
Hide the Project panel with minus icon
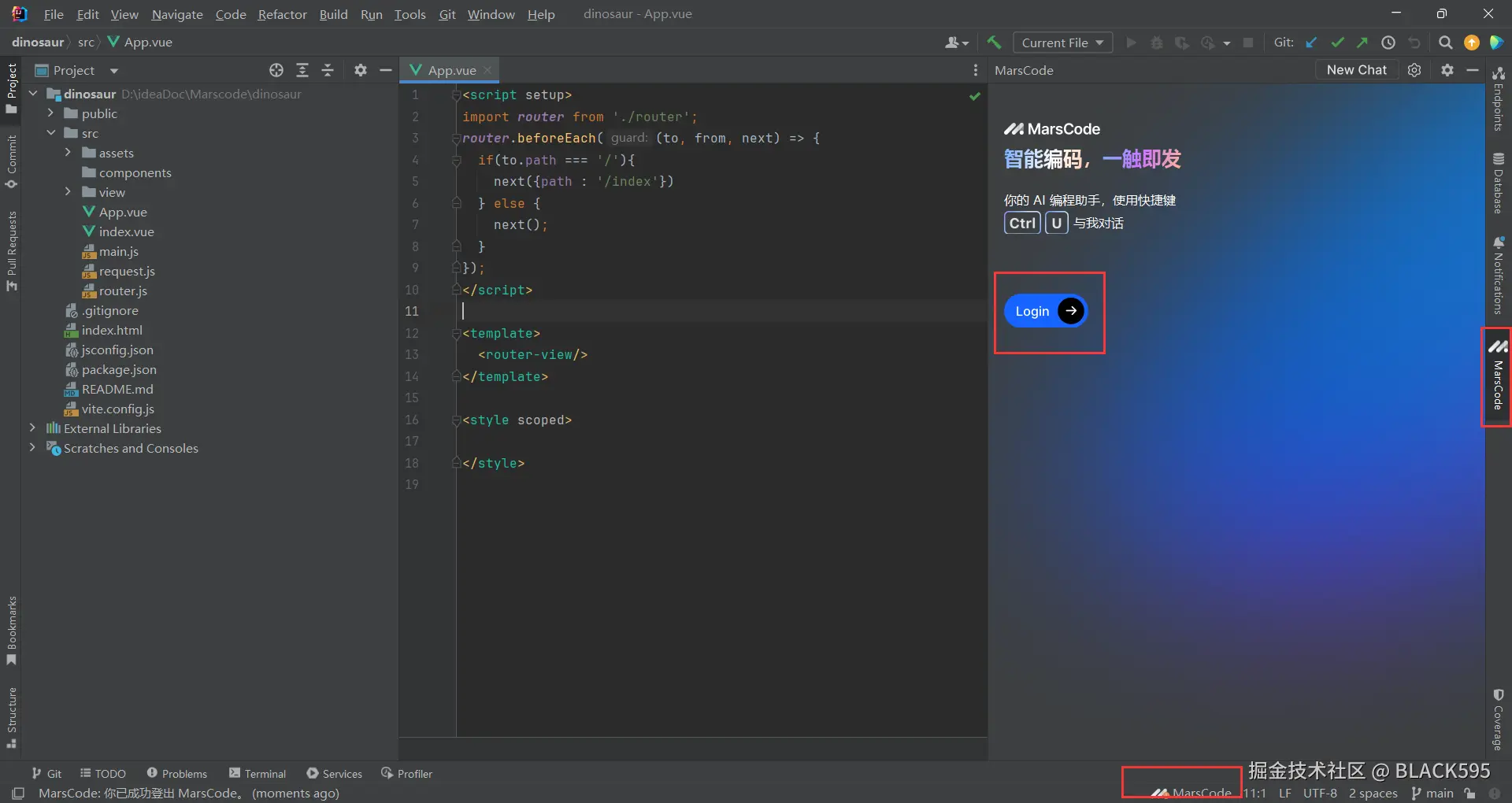386,70
